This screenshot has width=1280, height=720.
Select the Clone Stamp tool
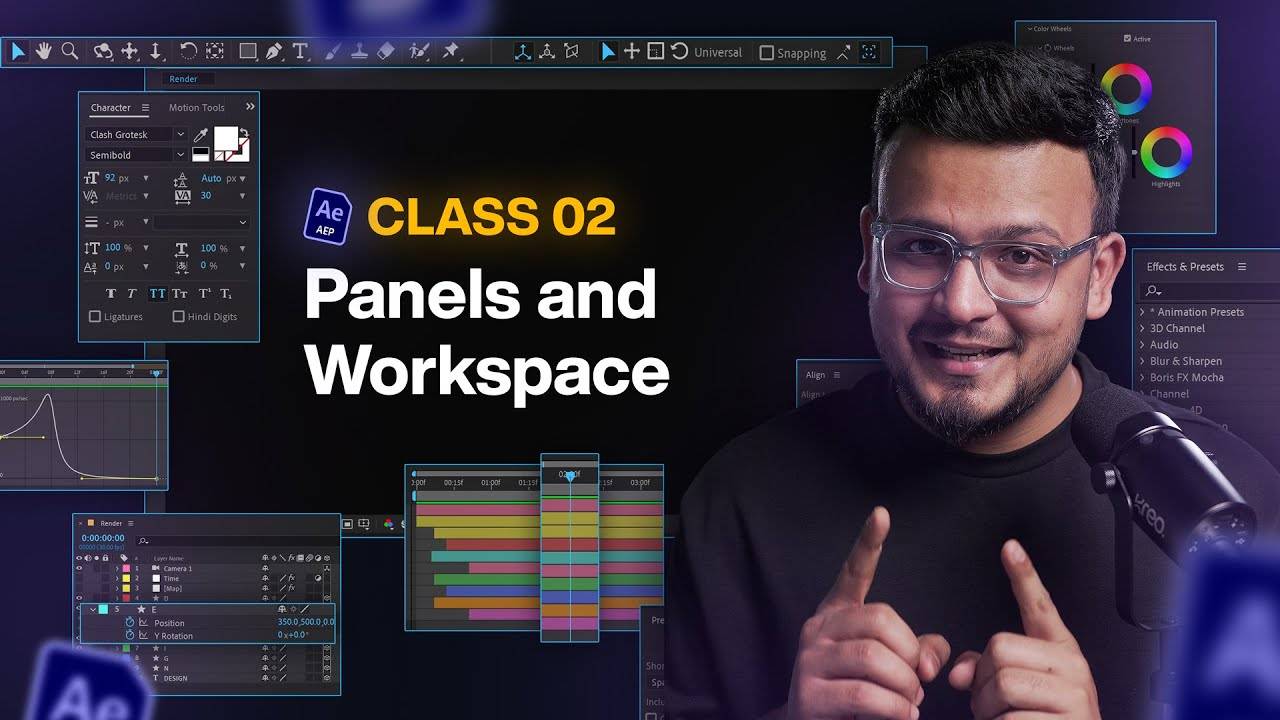click(x=359, y=51)
